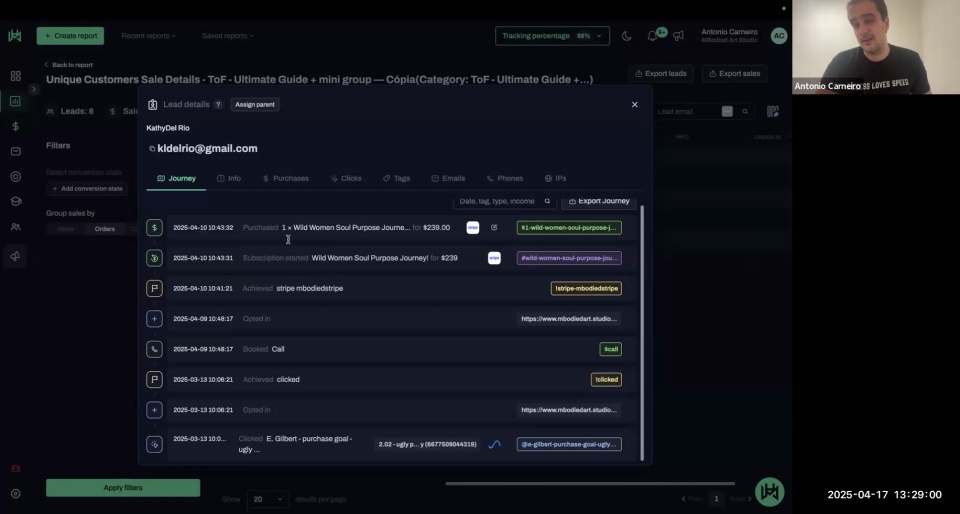Open the dollar sales icon in sidebar
Viewport: 960px width, 514px height.
(15, 126)
